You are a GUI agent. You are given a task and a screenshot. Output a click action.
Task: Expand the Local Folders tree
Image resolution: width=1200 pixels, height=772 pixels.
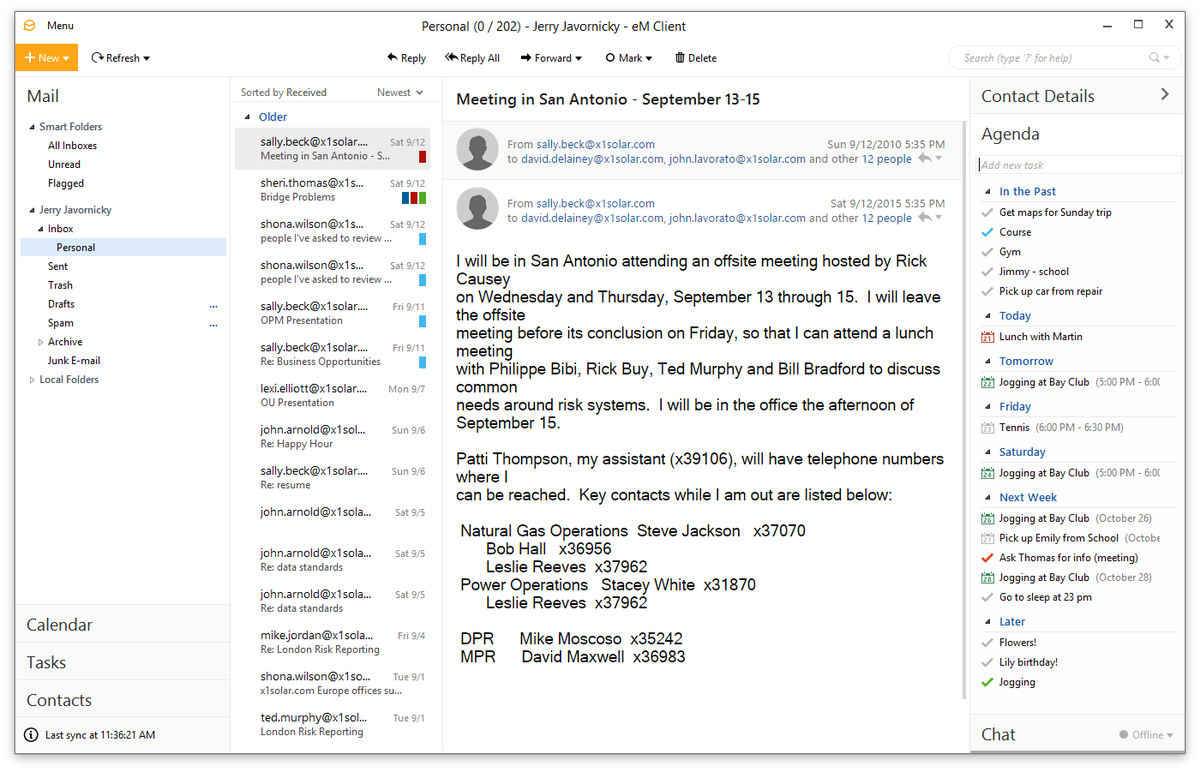click(32, 380)
